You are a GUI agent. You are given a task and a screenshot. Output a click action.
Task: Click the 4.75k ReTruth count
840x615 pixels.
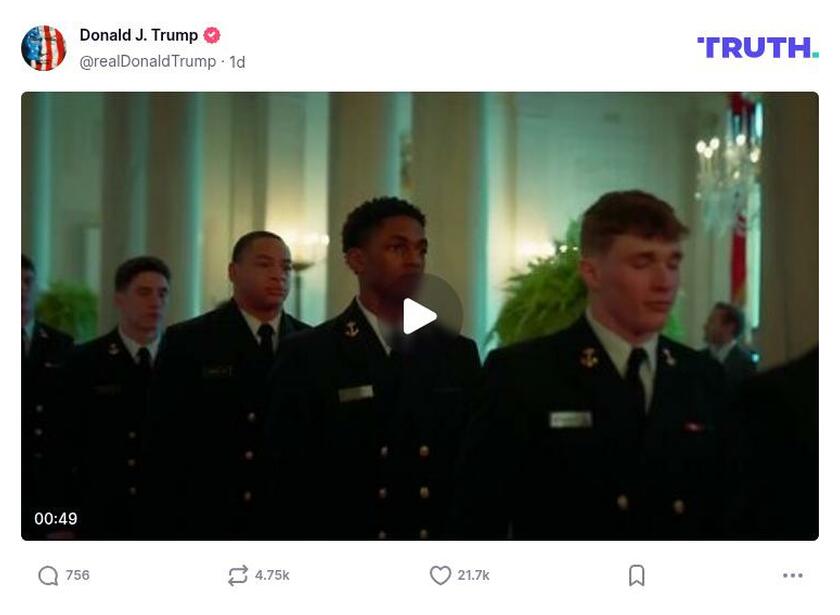coord(274,574)
